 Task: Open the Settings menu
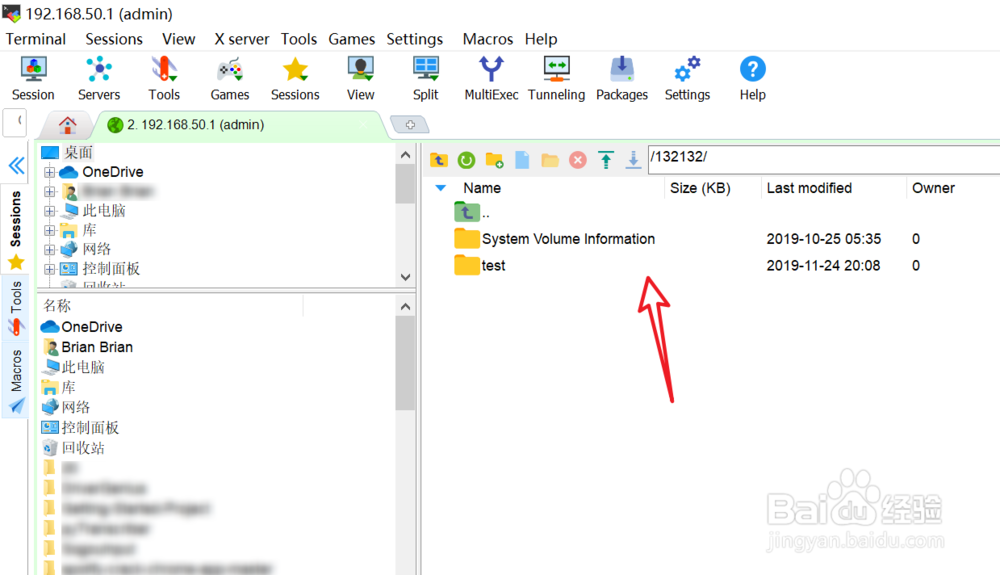[x=415, y=39]
